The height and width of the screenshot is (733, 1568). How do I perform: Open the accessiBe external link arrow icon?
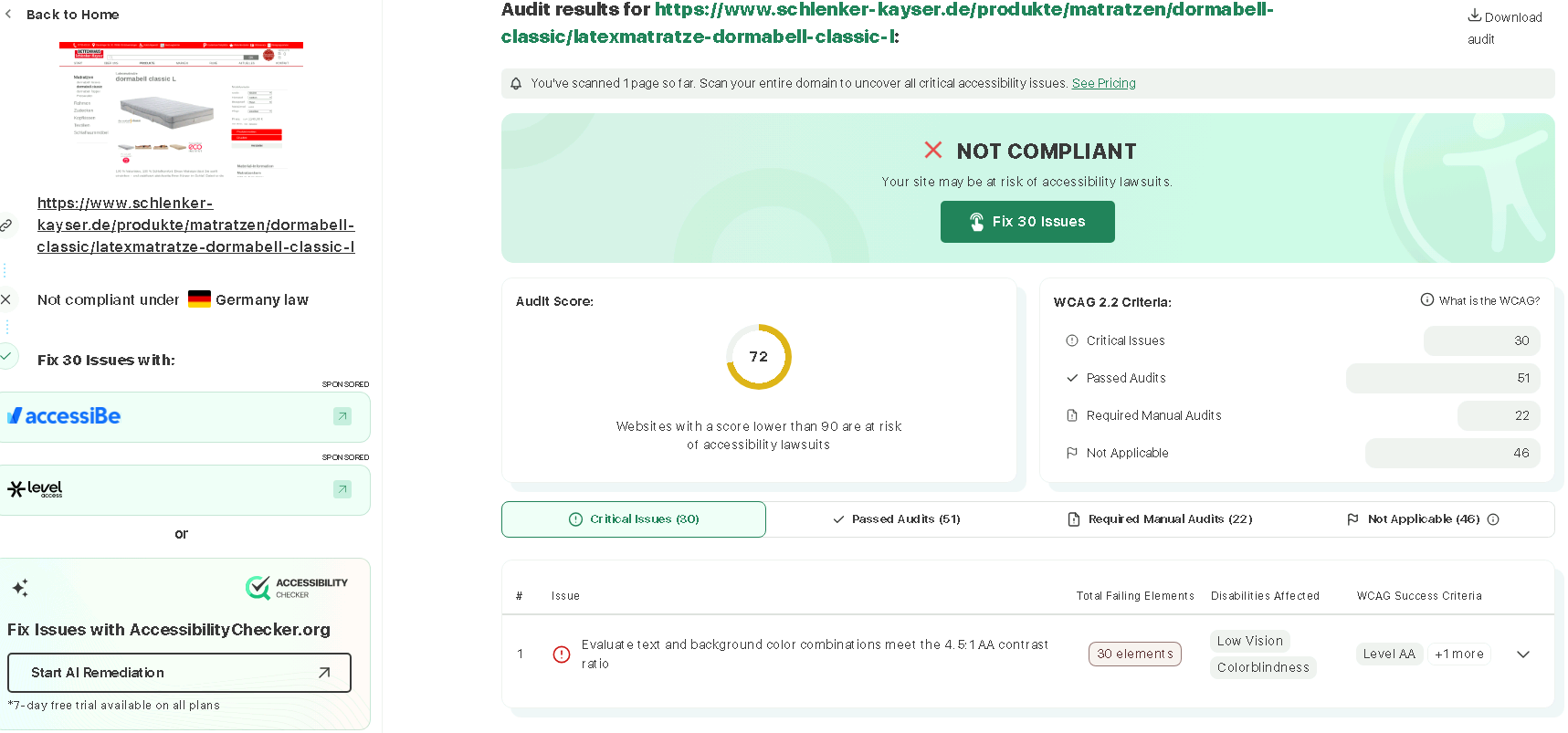[342, 416]
